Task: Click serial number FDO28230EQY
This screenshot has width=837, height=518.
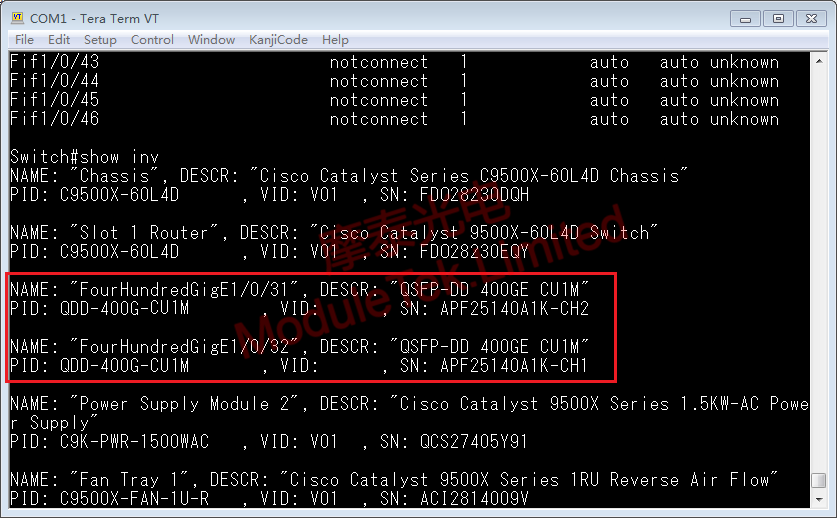Action: [x=475, y=252]
